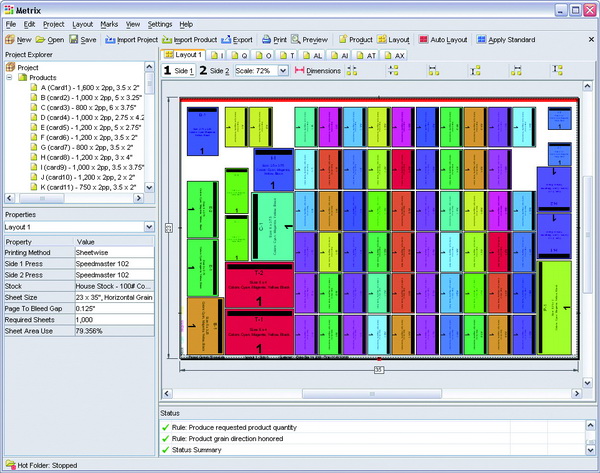Switch the view to Side 2
Screen dimensions: 600x473
pos(214,71)
